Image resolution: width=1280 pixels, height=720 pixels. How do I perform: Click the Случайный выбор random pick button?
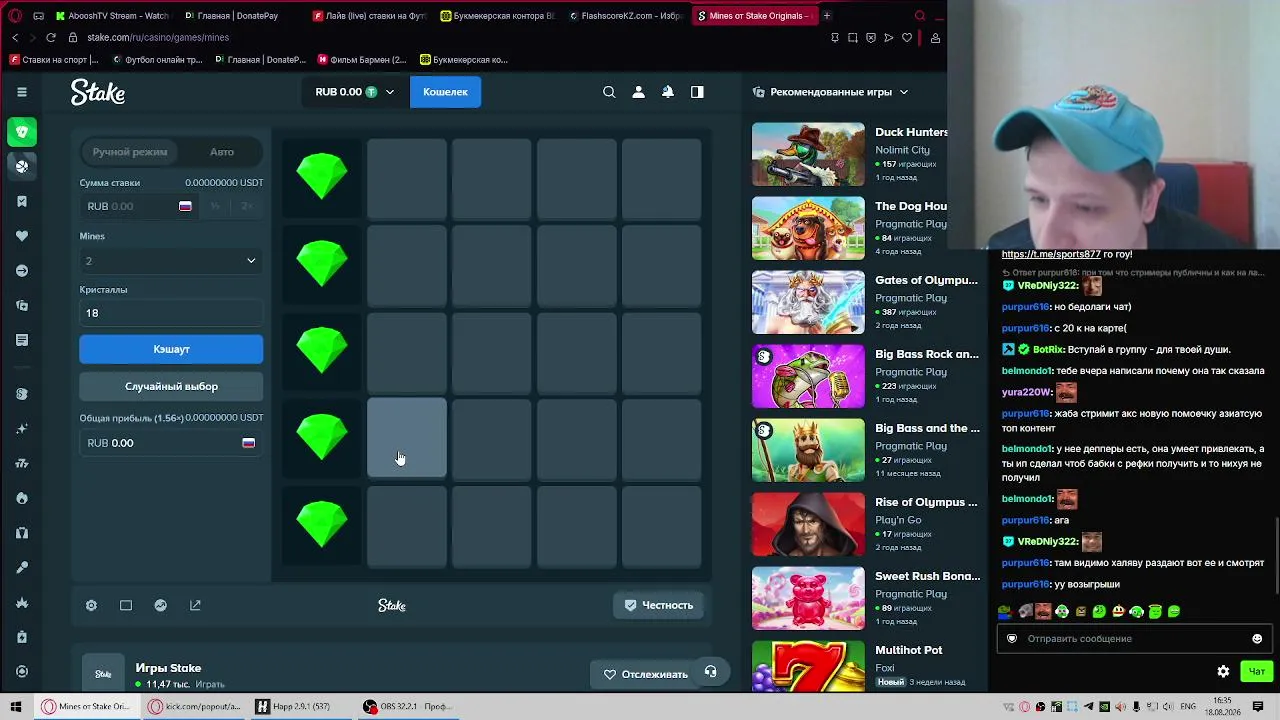click(x=171, y=386)
